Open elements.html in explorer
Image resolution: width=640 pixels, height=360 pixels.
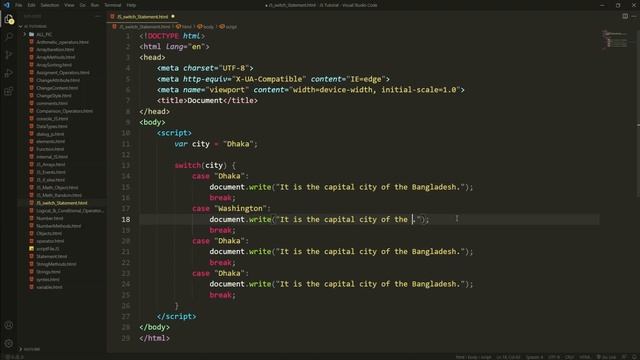pos(51,142)
